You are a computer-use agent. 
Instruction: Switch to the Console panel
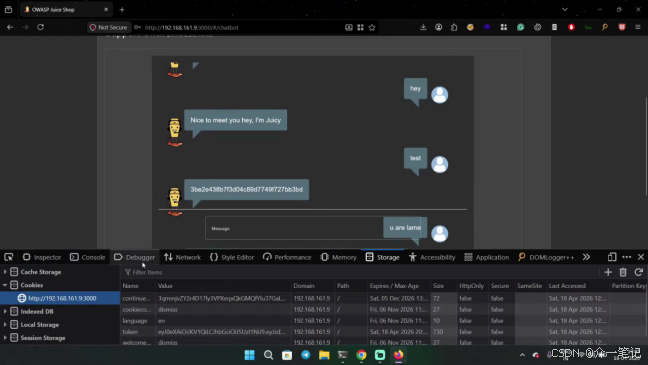88,257
